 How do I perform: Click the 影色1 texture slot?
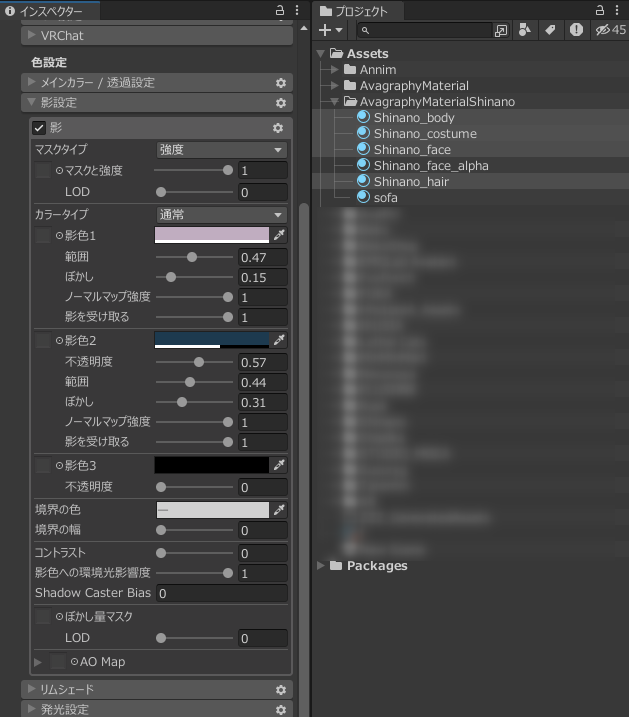pos(43,235)
